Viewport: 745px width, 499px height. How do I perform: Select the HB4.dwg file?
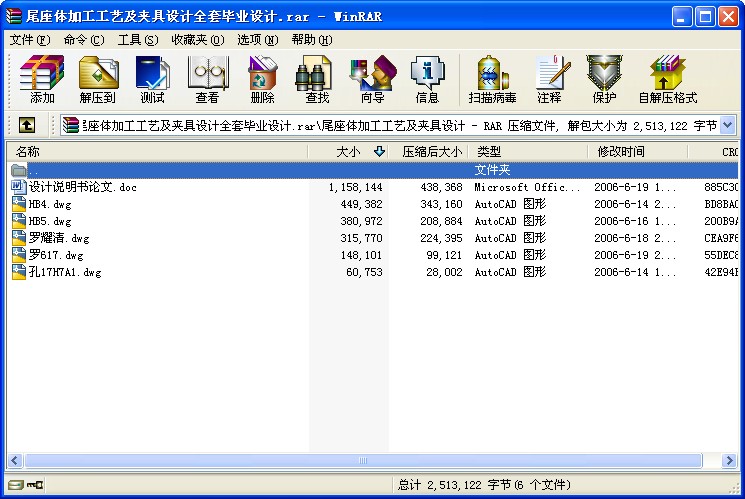(50, 204)
